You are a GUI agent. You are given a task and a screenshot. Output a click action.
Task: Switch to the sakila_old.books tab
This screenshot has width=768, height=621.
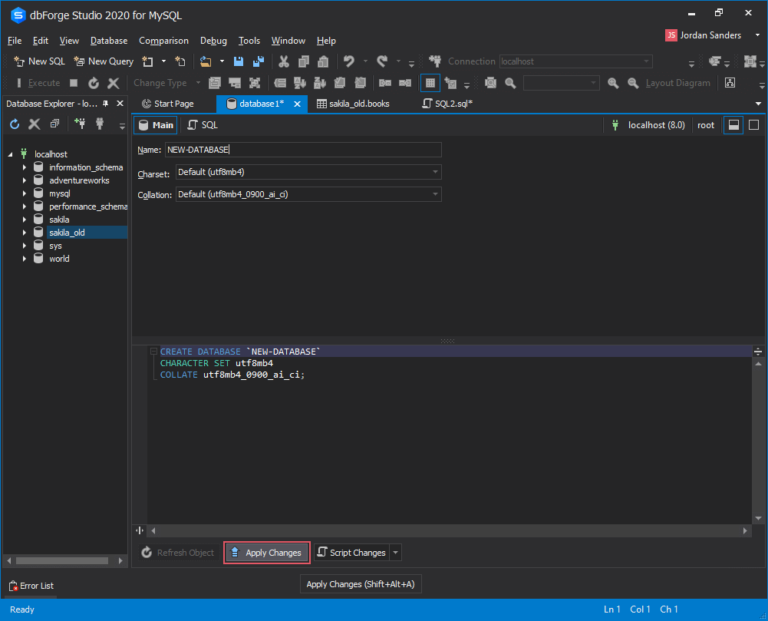pos(353,104)
